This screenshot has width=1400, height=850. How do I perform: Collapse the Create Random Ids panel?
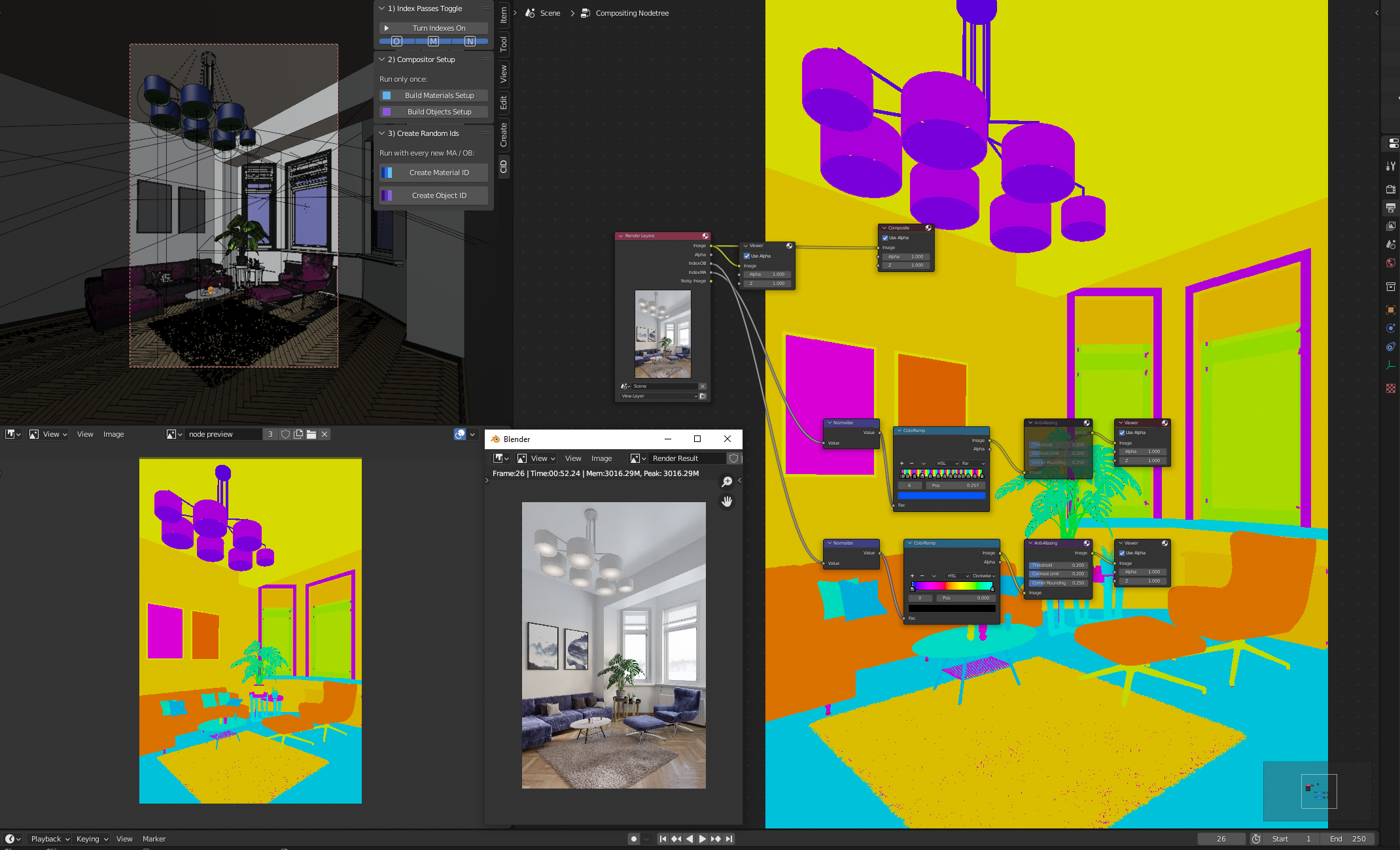(x=382, y=133)
